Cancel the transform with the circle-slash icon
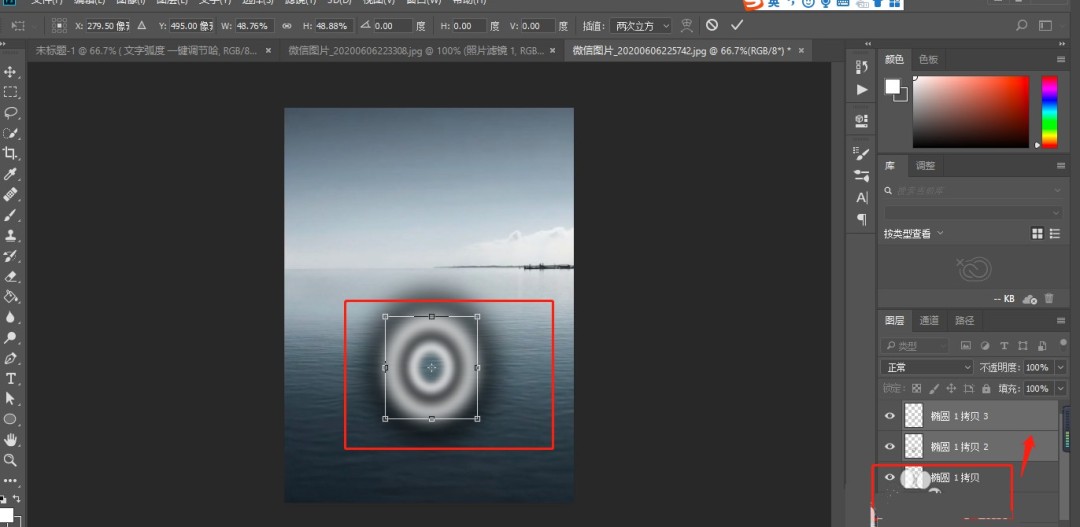Image resolution: width=1080 pixels, height=527 pixels. [x=711, y=25]
